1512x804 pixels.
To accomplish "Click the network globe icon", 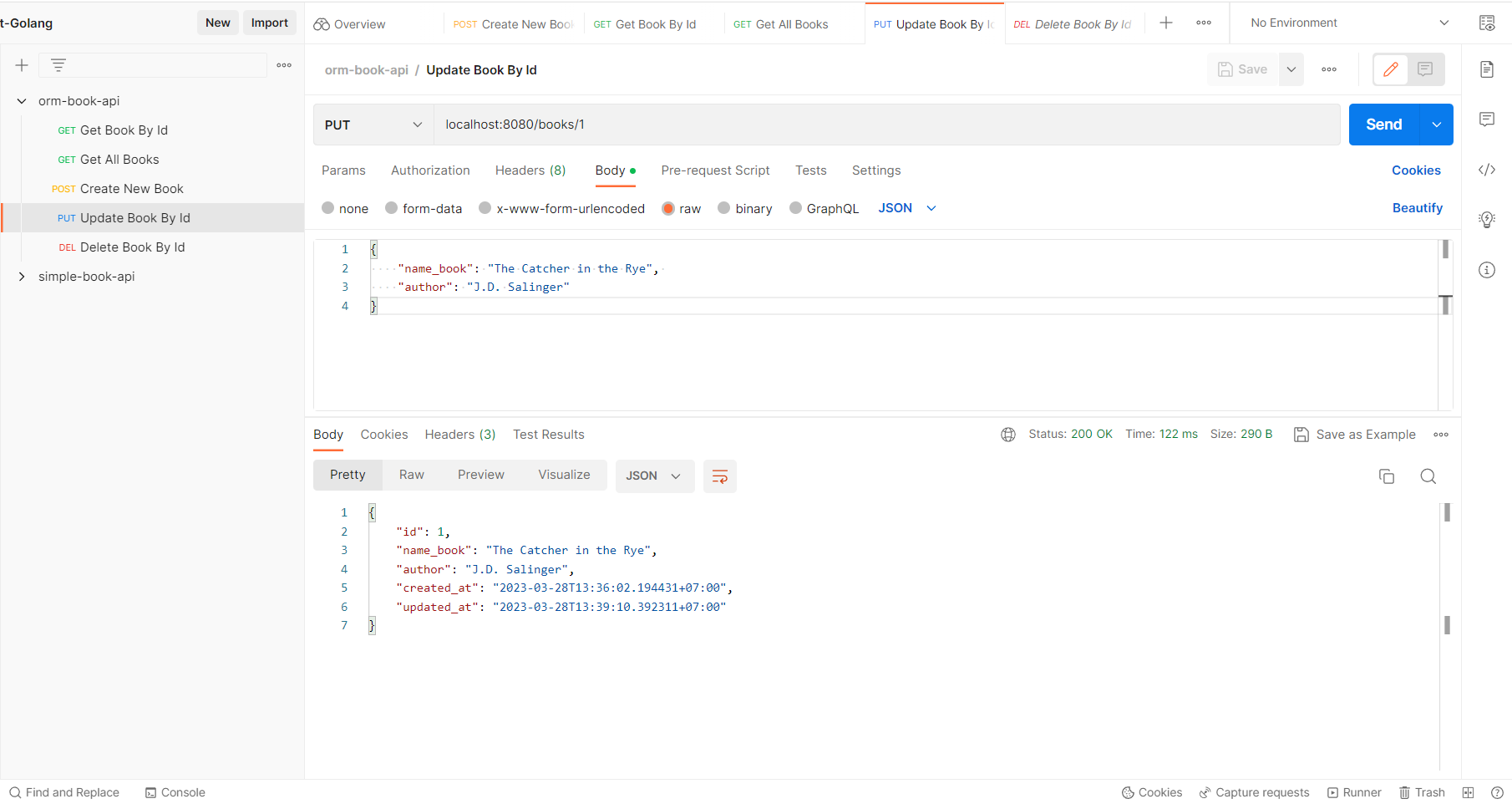I will tap(1008, 435).
